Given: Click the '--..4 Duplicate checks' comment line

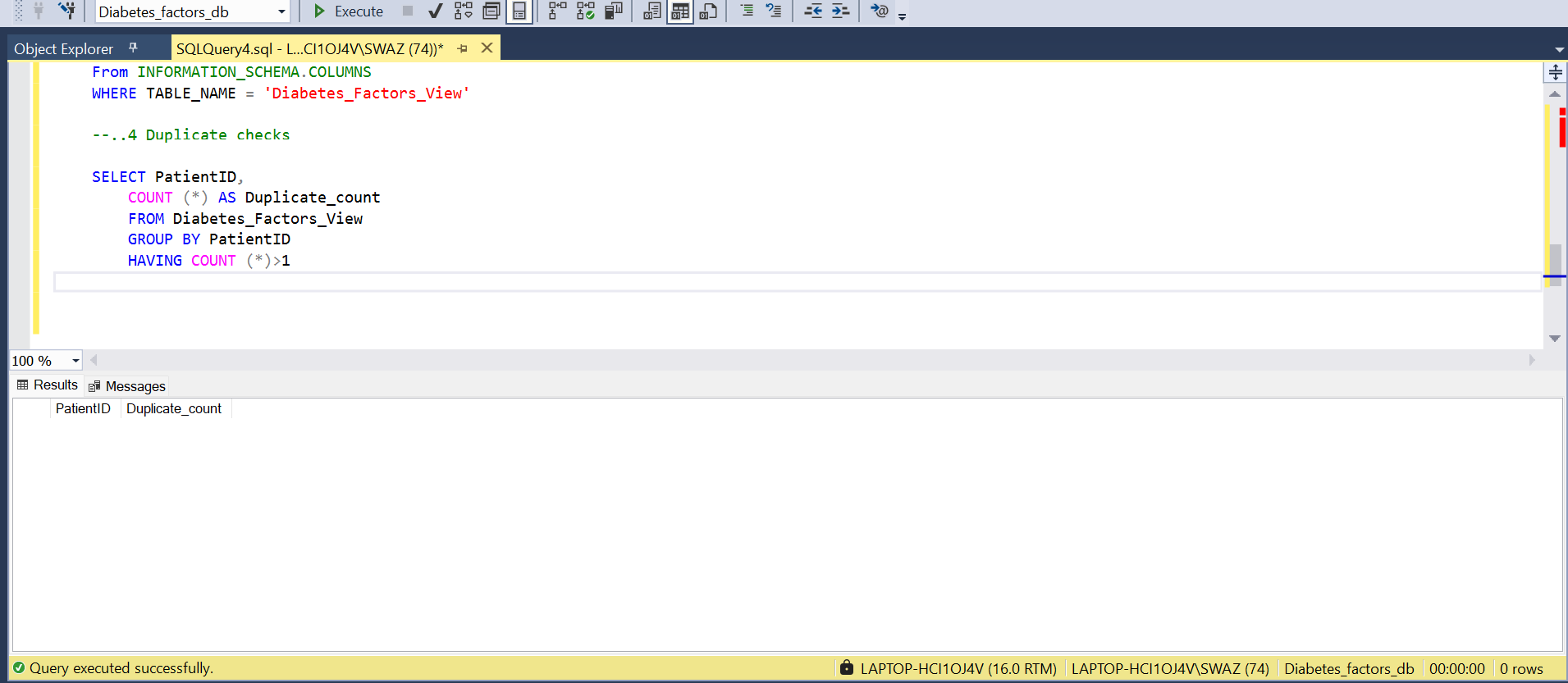Looking at the screenshot, I should [x=190, y=134].
